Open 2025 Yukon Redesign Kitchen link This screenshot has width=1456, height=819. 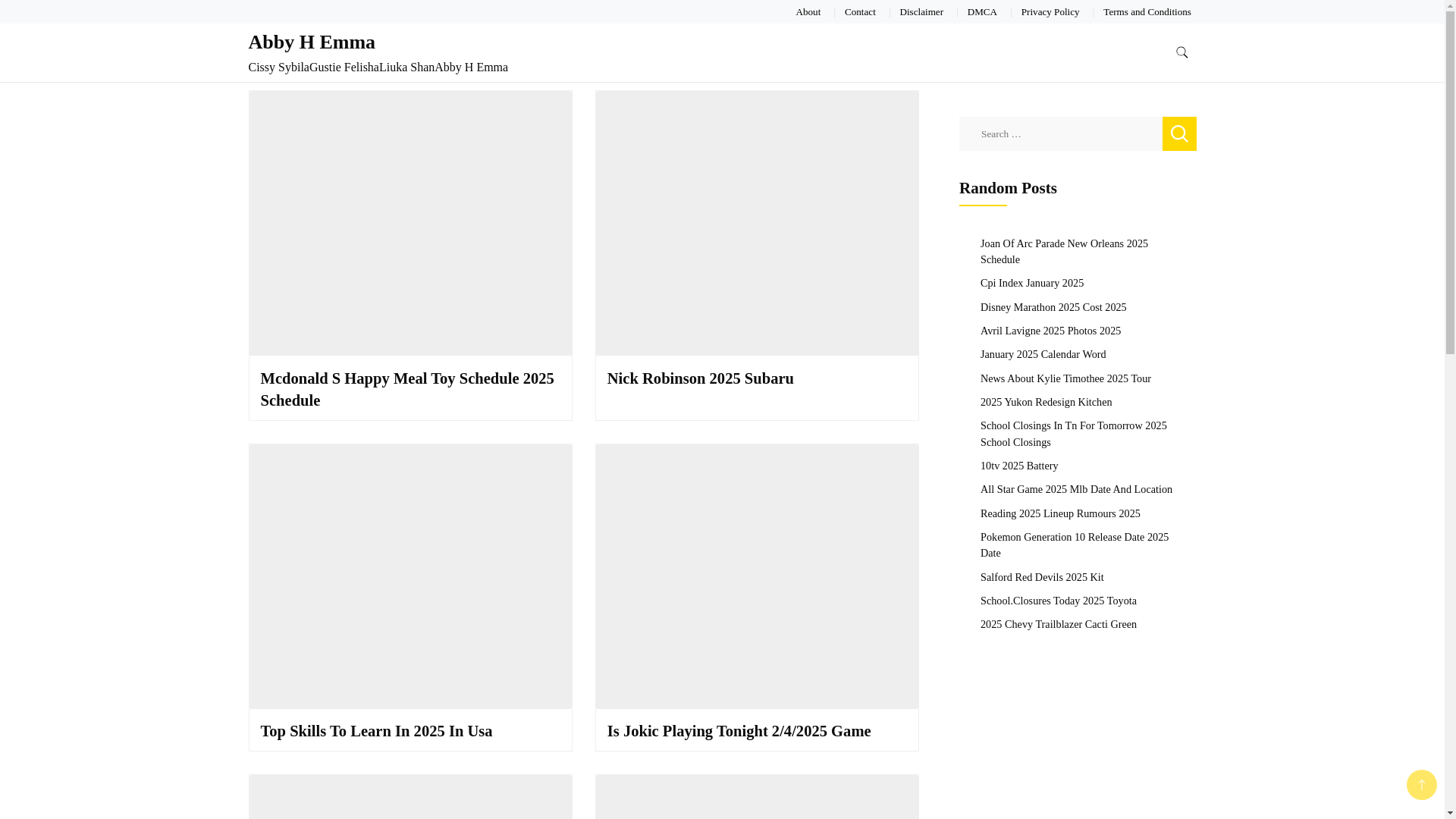tap(1046, 402)
